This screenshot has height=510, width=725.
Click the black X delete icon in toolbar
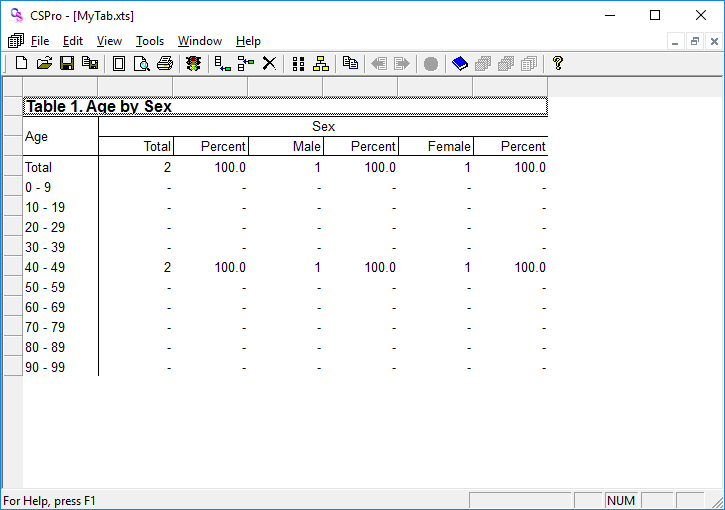[269, 63]
